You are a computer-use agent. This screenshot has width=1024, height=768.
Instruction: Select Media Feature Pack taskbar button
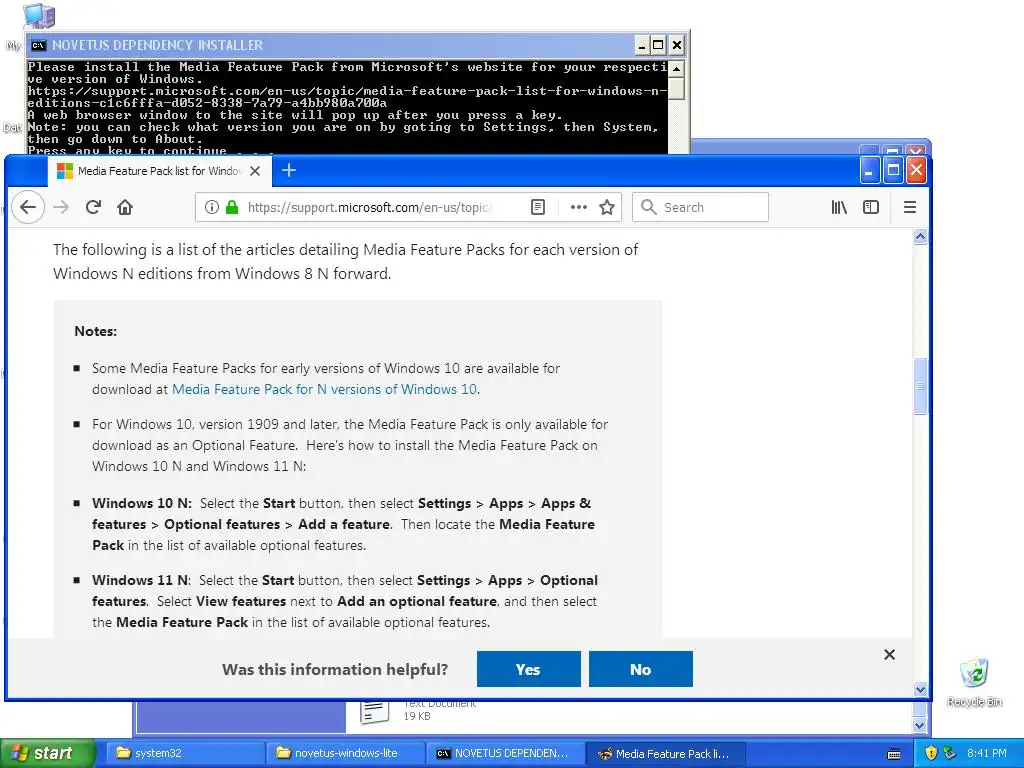pos(666,753)
